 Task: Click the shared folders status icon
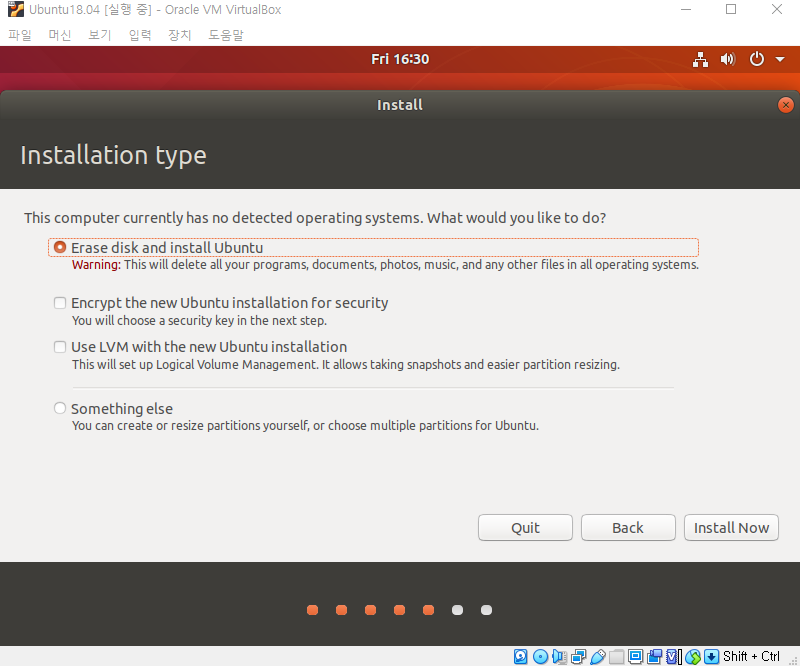[616, 656]
